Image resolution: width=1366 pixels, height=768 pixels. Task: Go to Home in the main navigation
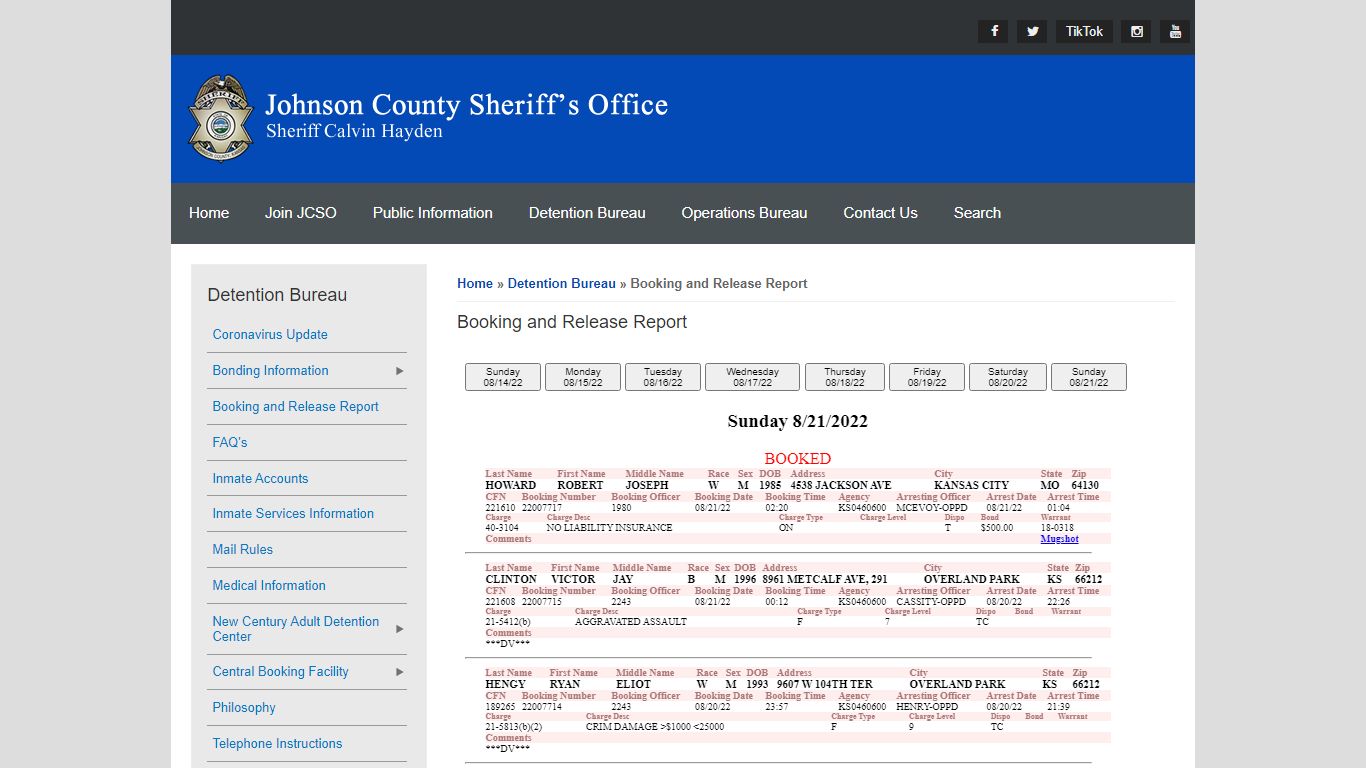209,213
